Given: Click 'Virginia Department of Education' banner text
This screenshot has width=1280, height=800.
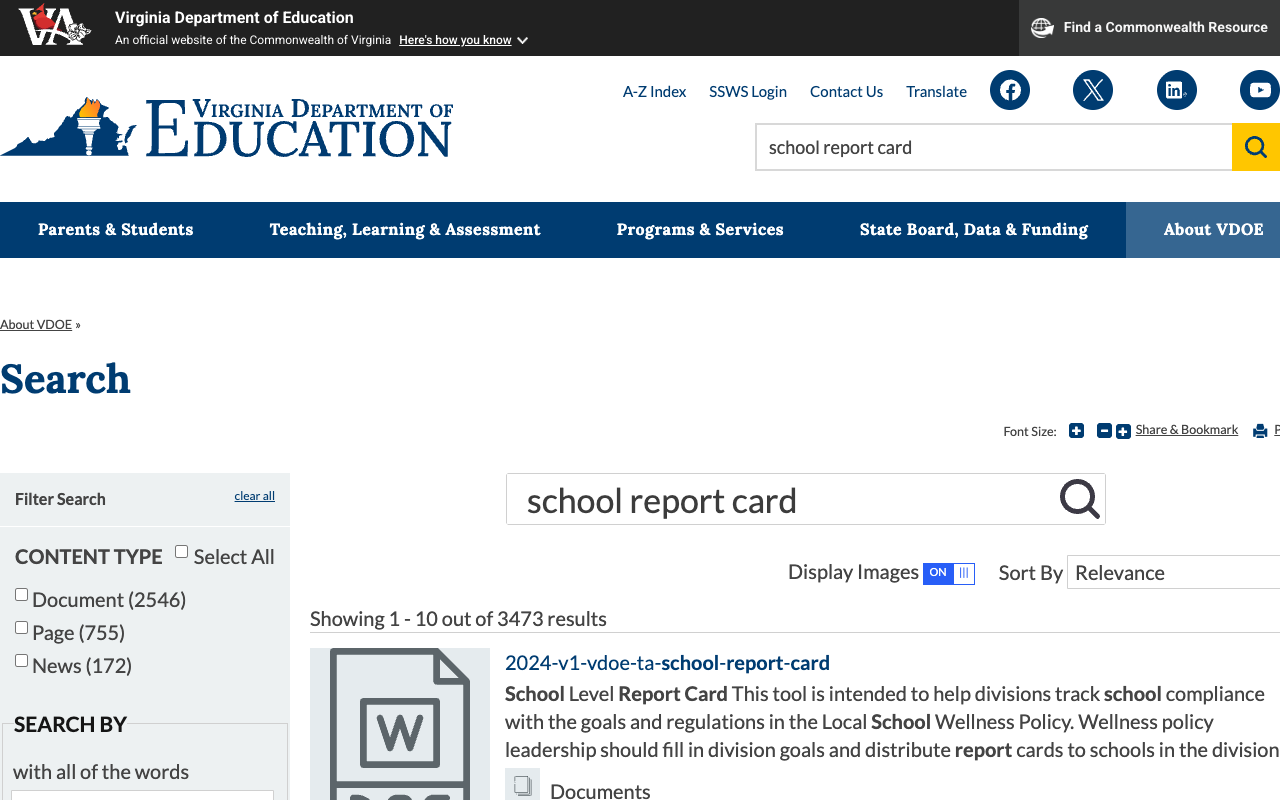Looking at the screenshot, I should tap(234, 18).
